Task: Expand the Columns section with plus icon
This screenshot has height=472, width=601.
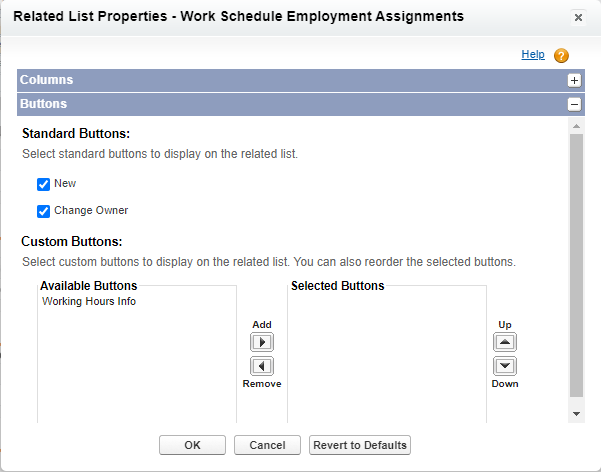Action: point(574,80)
